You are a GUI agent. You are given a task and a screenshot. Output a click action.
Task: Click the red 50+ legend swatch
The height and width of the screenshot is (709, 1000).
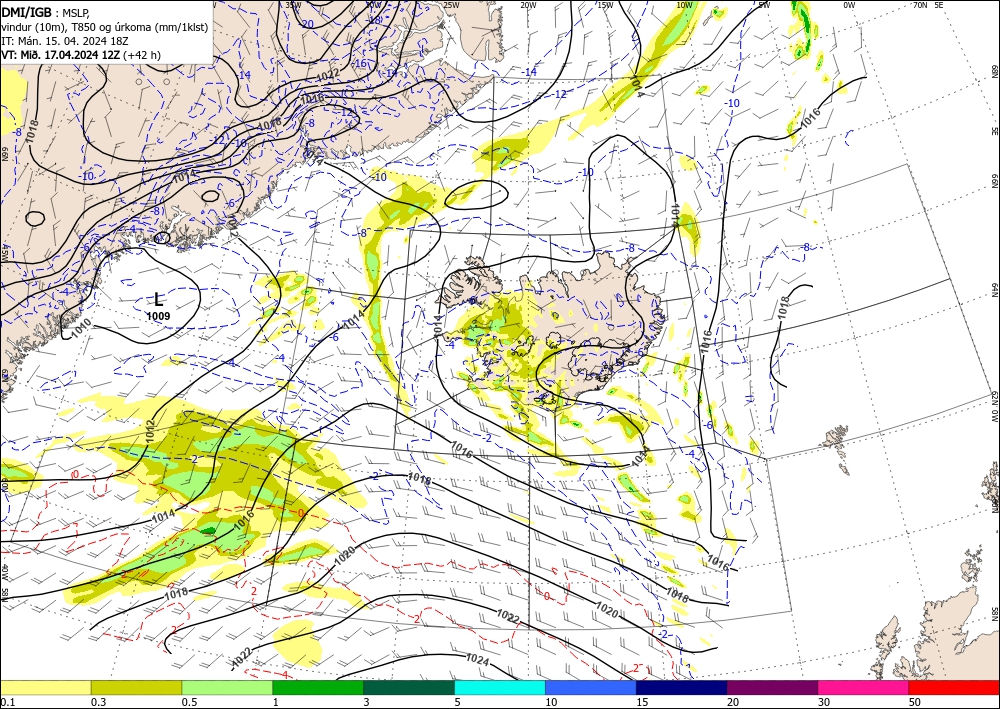[x=954, y=687]
